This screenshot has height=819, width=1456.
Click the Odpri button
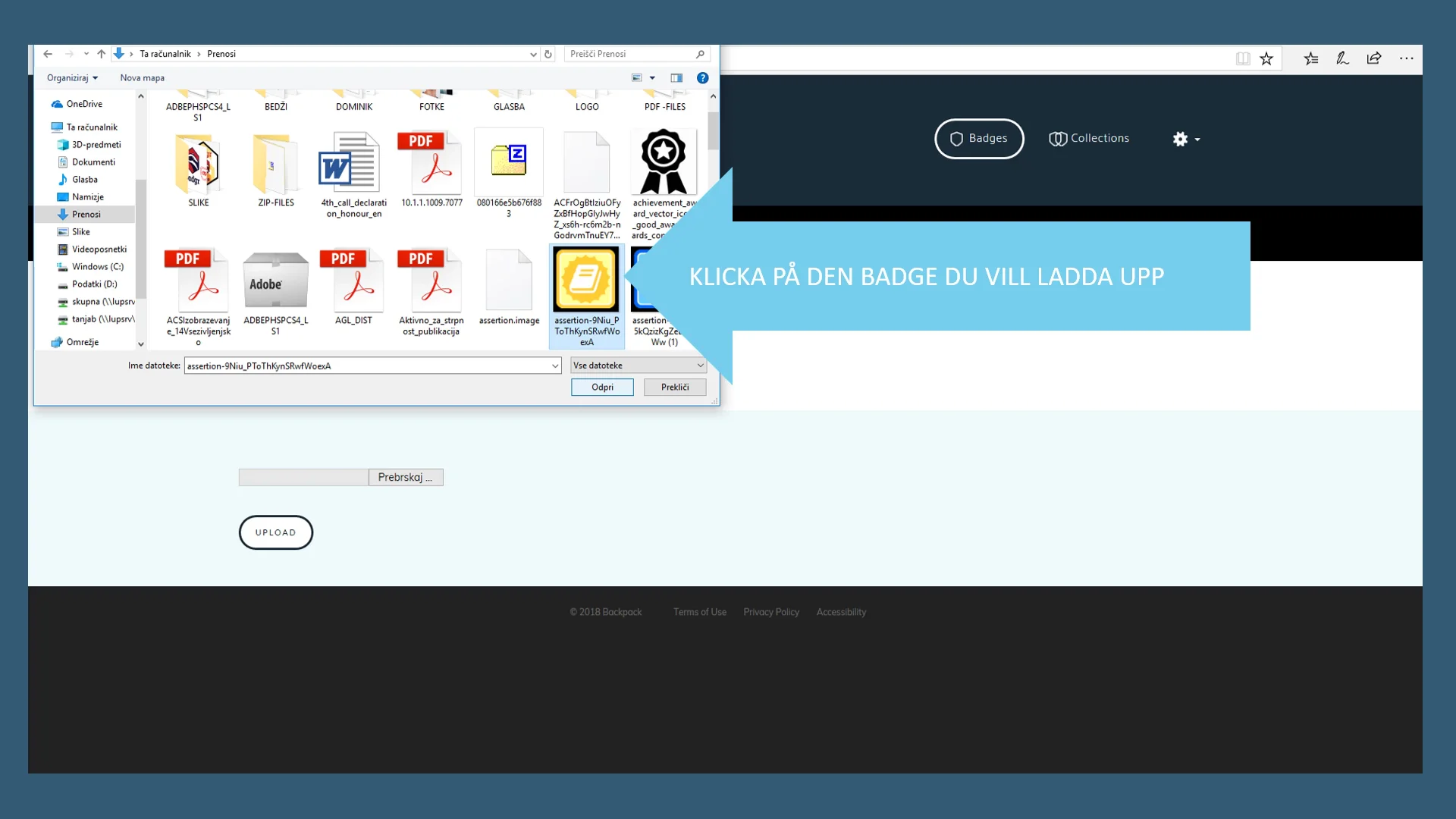click(602, 388)
